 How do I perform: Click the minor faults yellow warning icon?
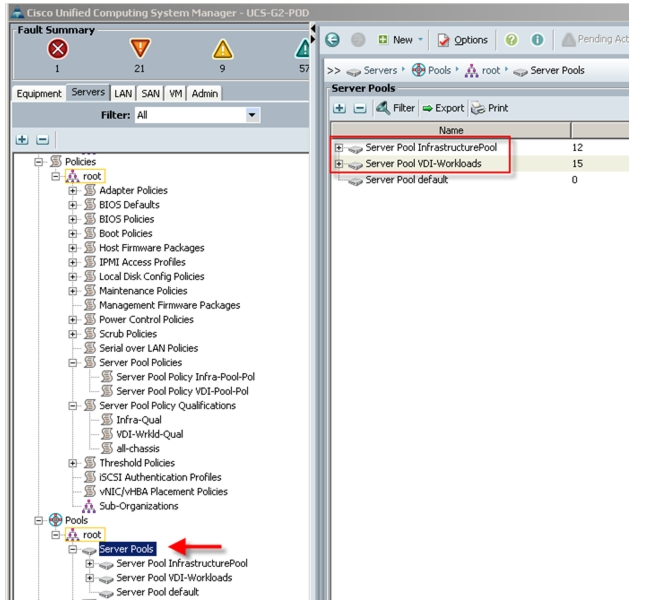223,49
